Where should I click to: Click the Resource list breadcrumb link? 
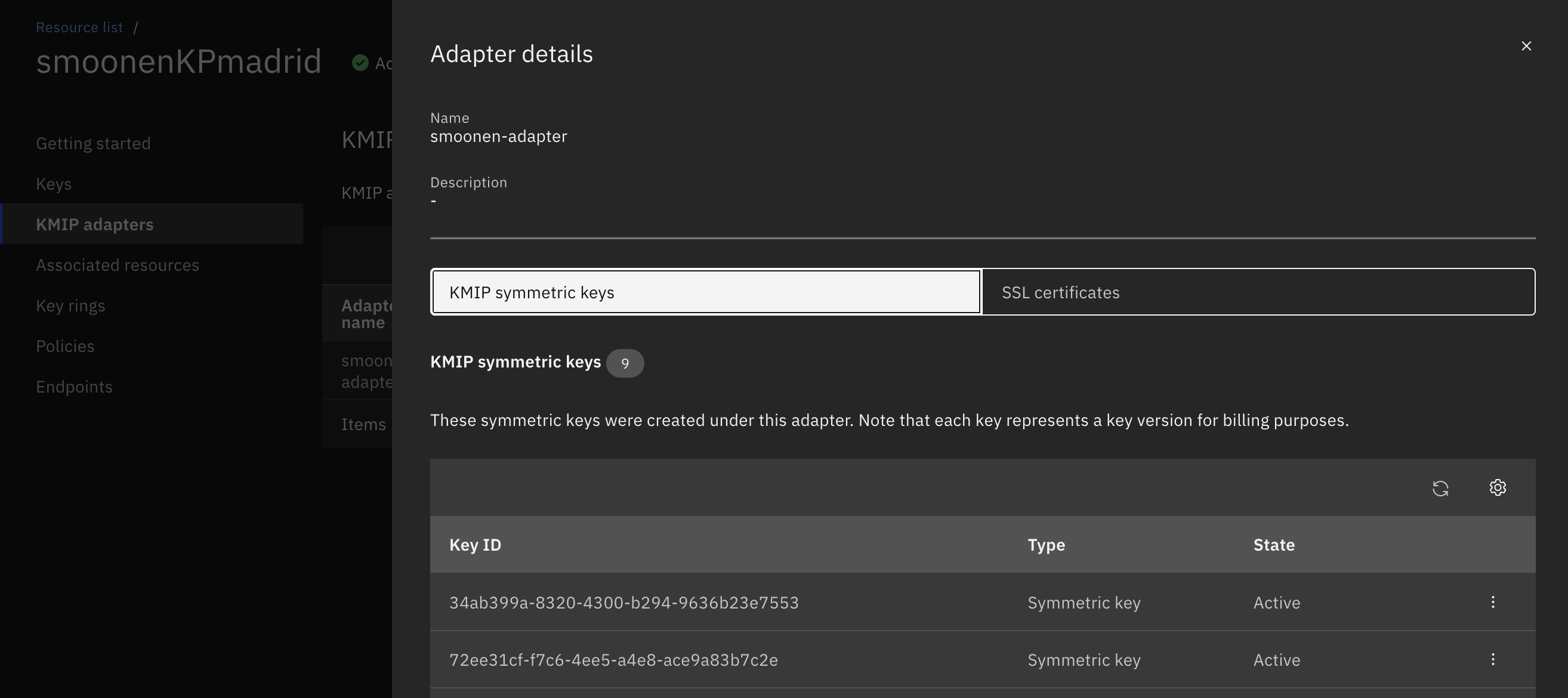[x=79, y=27]
